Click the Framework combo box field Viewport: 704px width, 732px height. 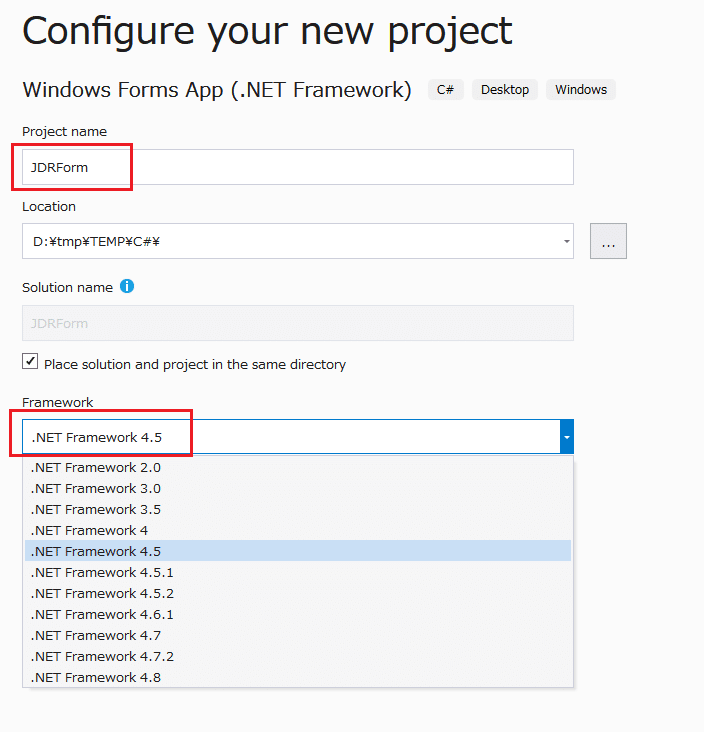pyautogui.click(x=290, y=437)
